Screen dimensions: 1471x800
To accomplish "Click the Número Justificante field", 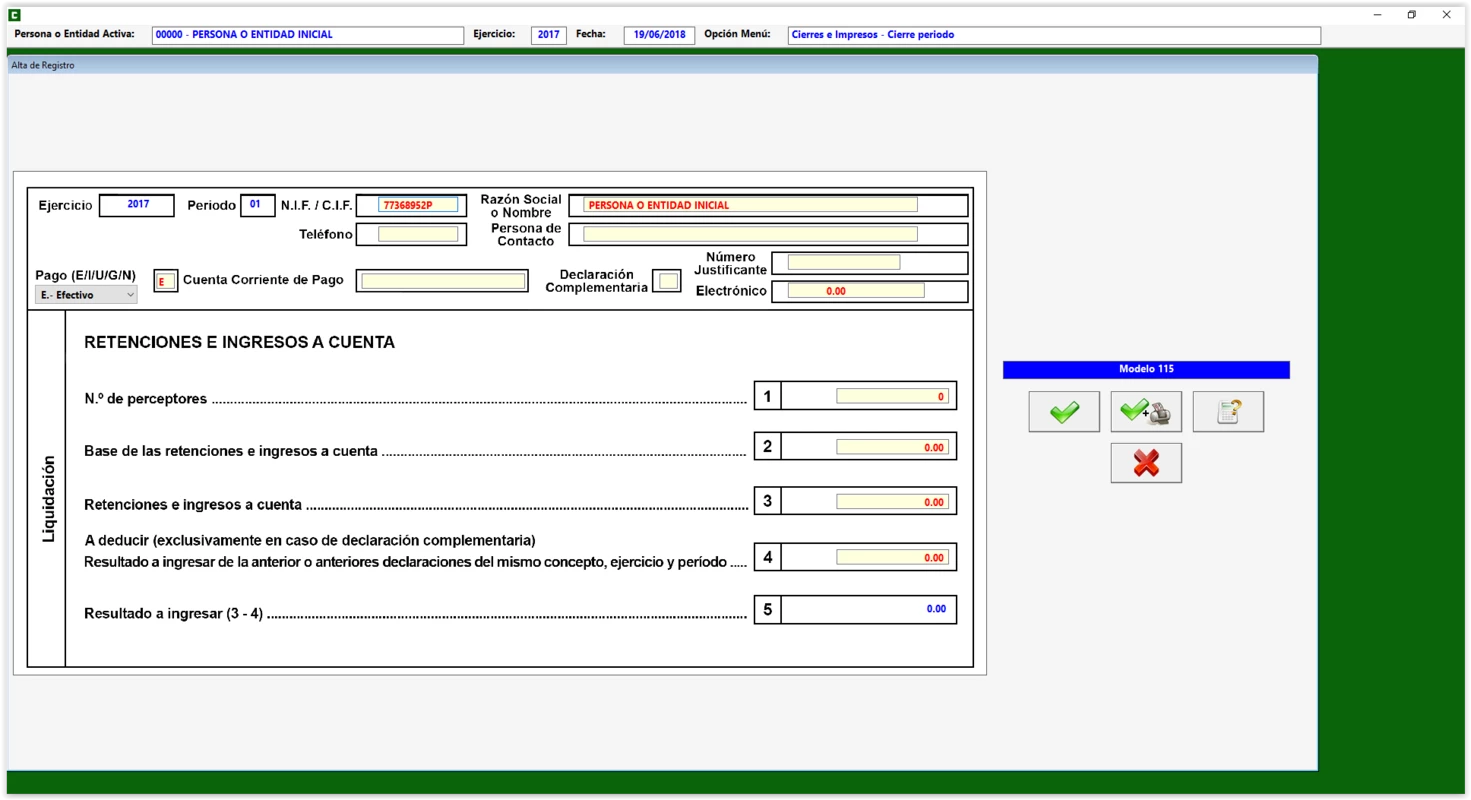I will (843, 262).
